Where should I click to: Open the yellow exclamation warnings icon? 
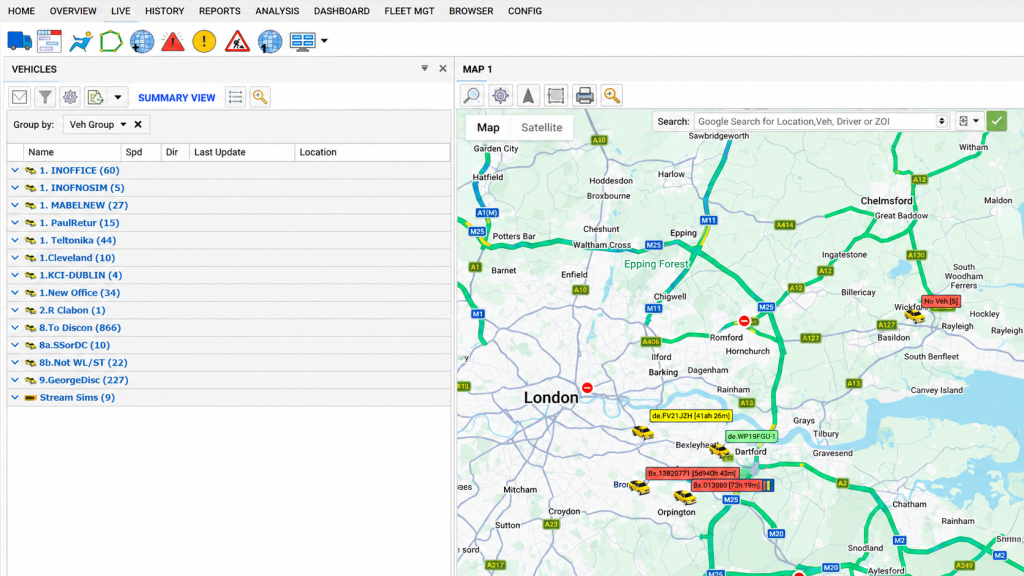(204, 41)
